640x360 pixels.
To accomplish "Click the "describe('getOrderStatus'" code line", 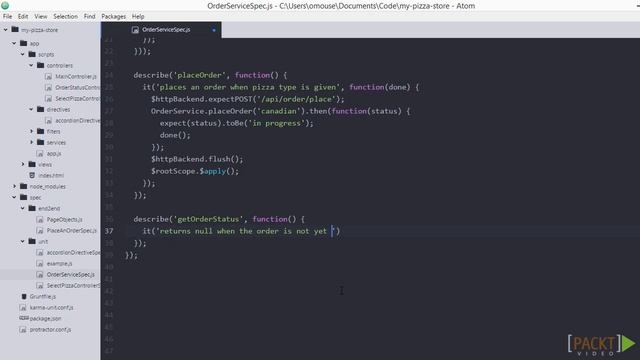I will pyautogui.click(x=219, y=219).
